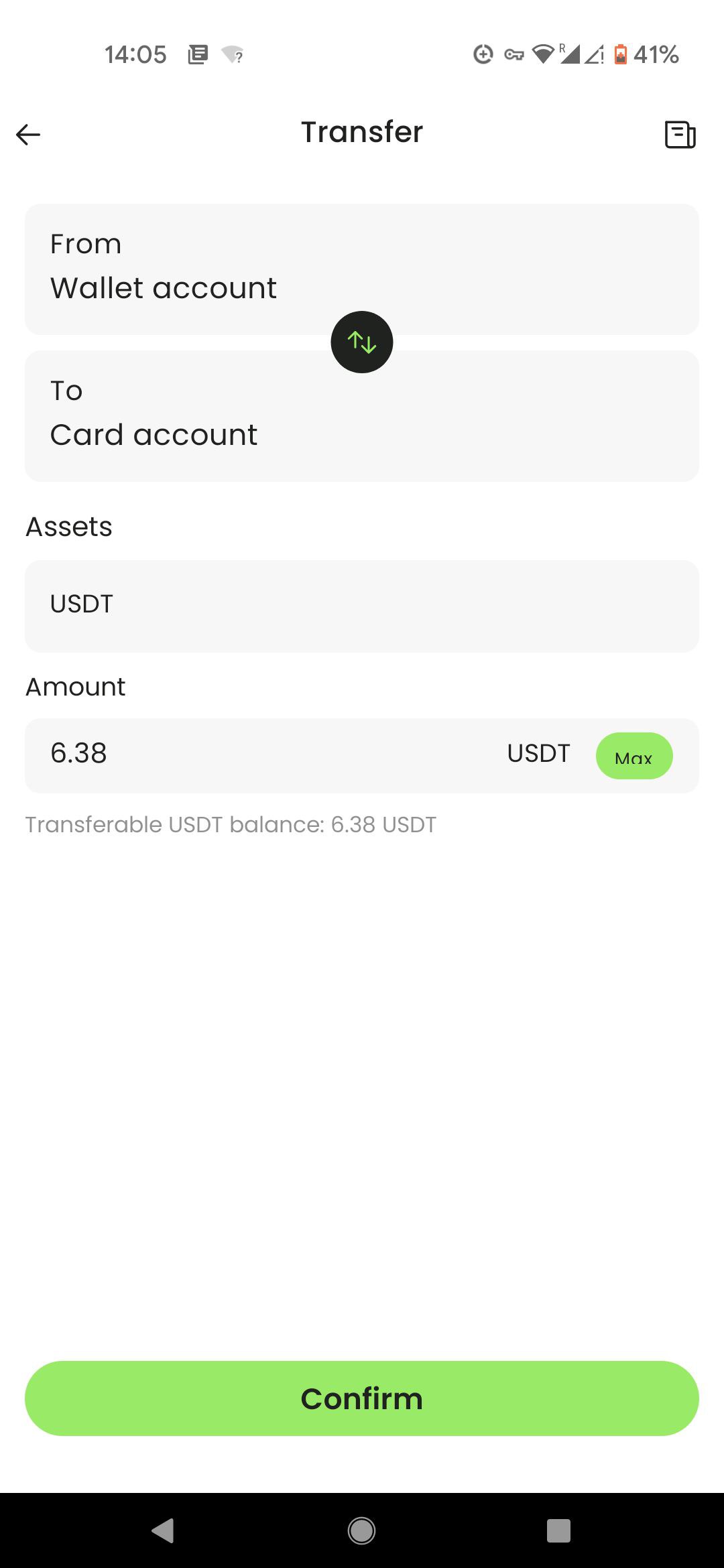724x1568 pixels.
Task: Tap the Android home circle button
Action: pyautogui.click(x=362, y=1530)
